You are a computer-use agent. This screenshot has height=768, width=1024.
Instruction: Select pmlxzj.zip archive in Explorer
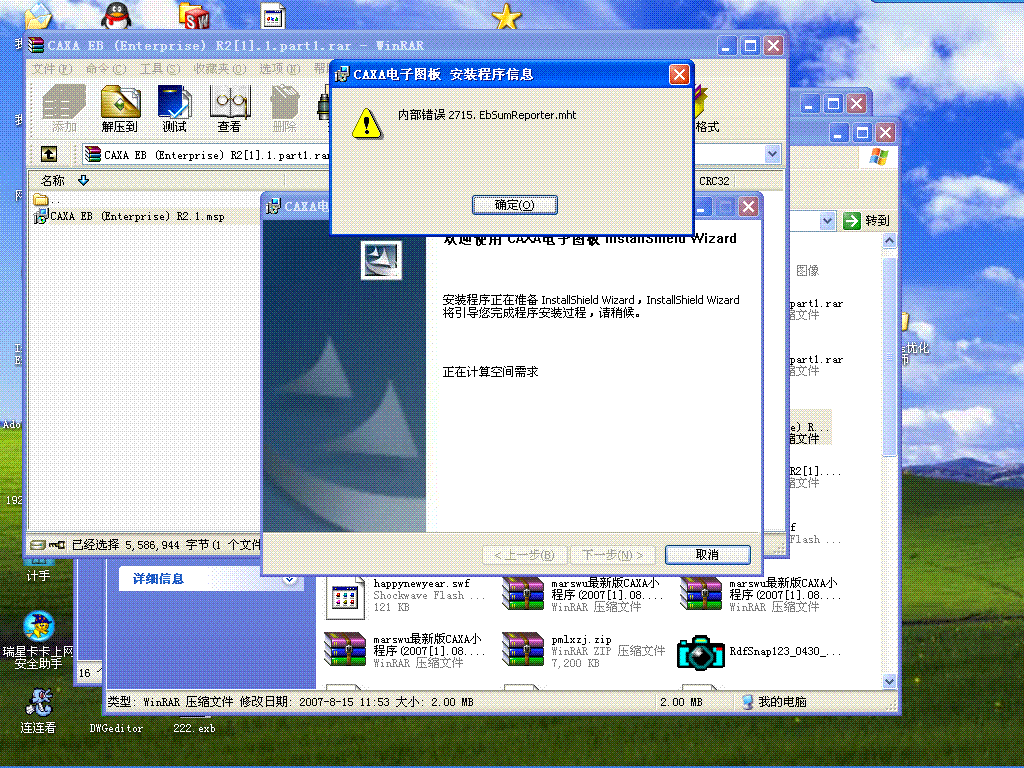click(x=584, y=651)
